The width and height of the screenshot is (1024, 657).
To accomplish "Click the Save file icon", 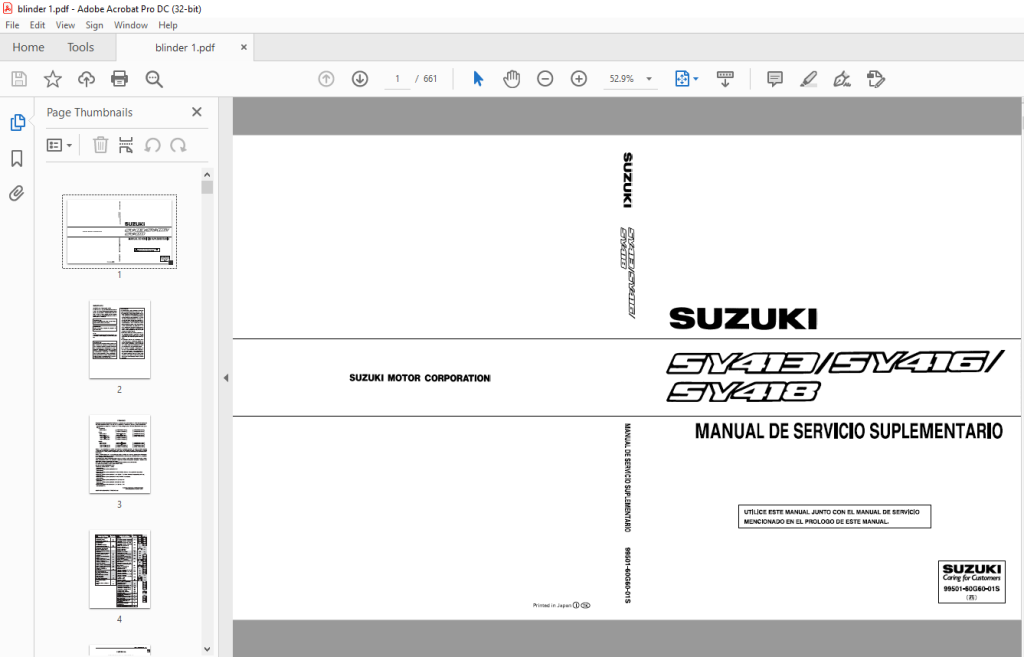I will [x=19, y=79].
